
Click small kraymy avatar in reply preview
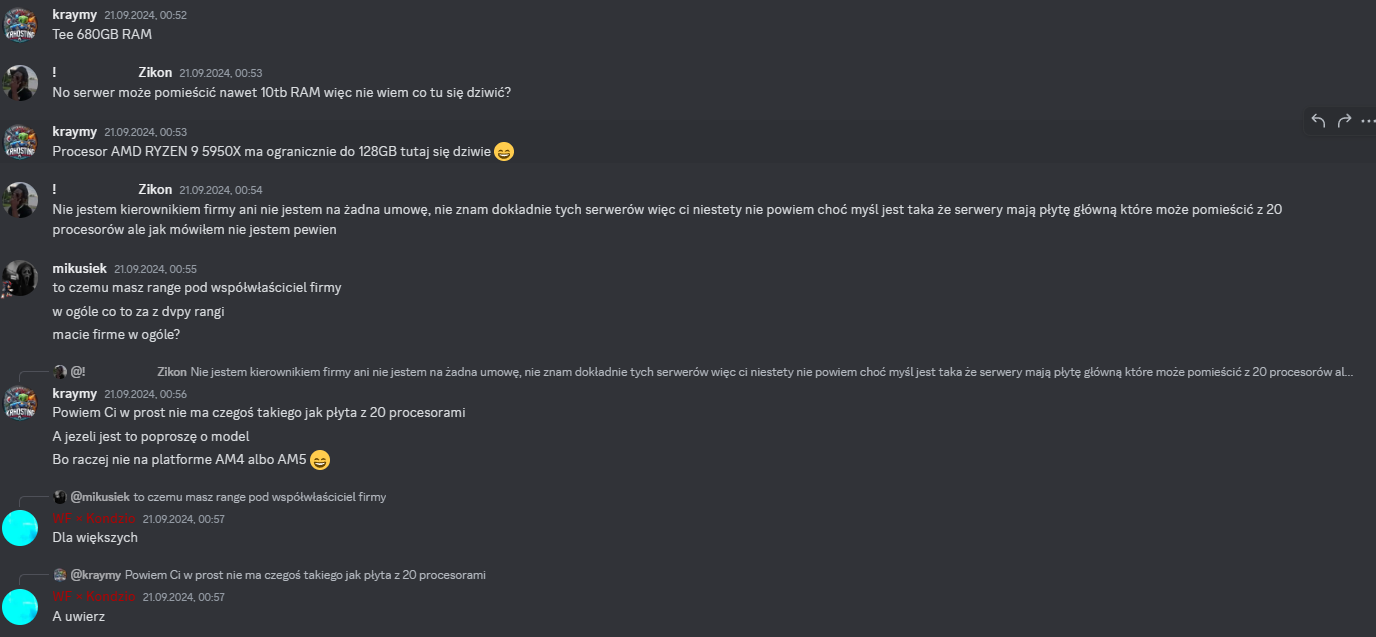coord(60,575)
